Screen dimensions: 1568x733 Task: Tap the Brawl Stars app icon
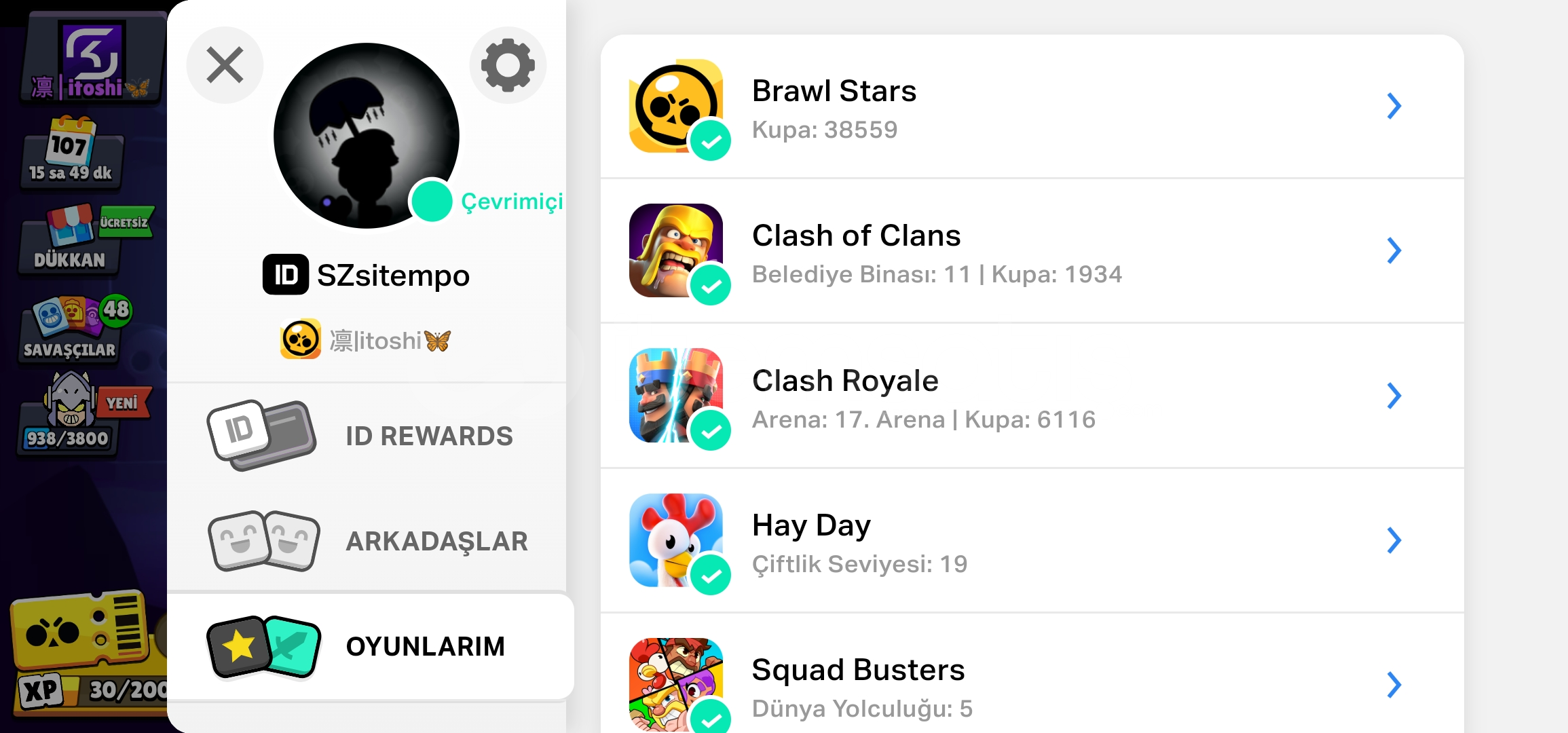pyautogui.click(x=675, y=106)
